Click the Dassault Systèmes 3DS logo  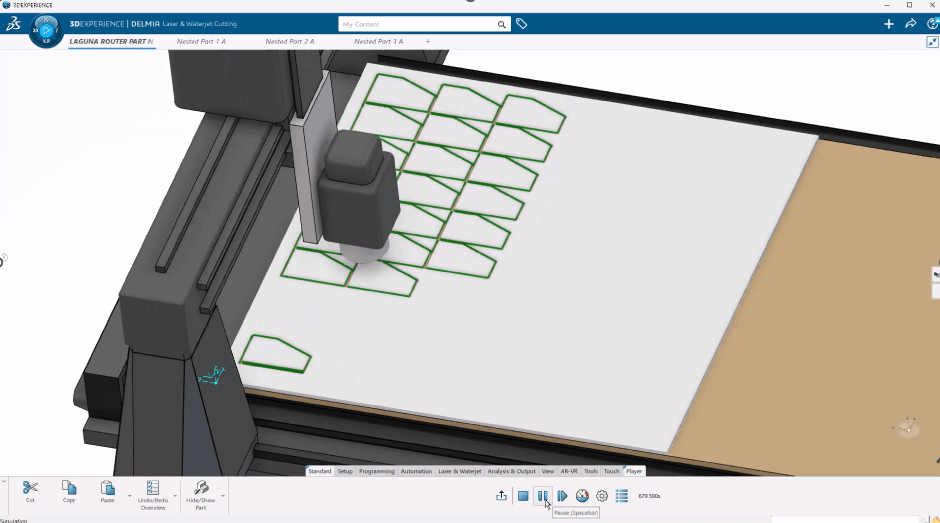13,24
